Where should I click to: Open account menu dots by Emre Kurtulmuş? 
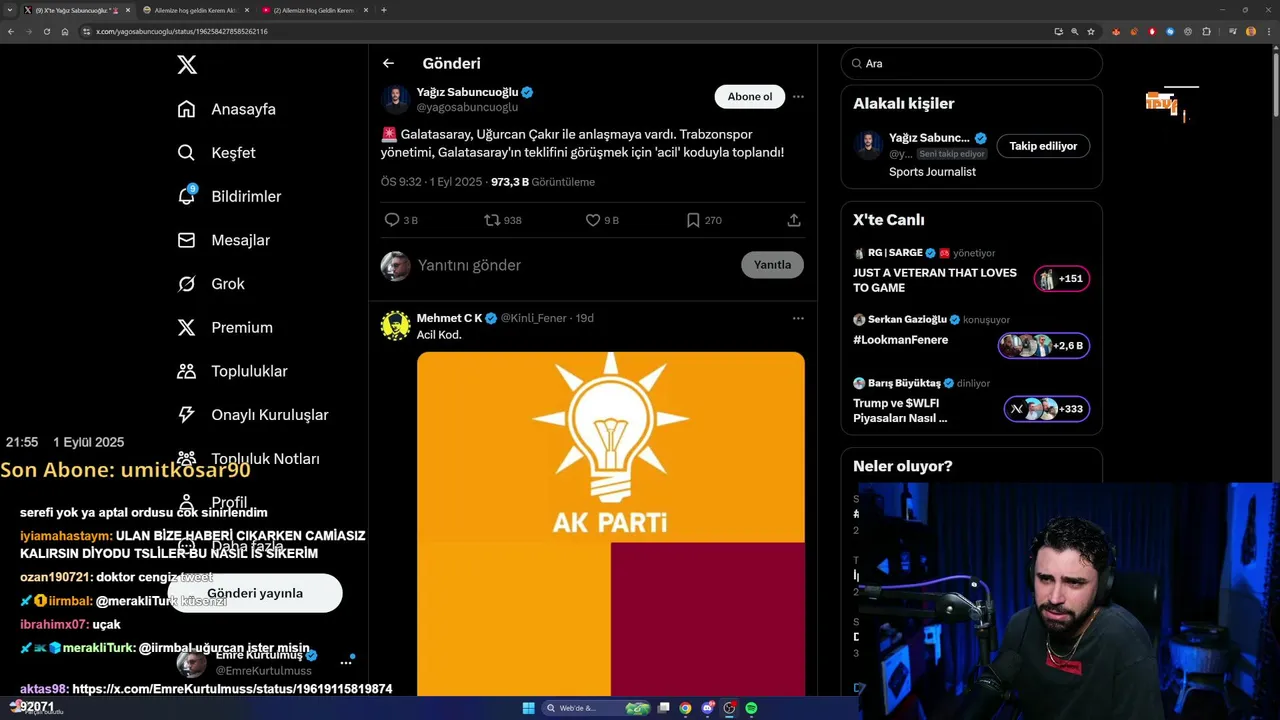pyautogui.click(x=346, y=662)
